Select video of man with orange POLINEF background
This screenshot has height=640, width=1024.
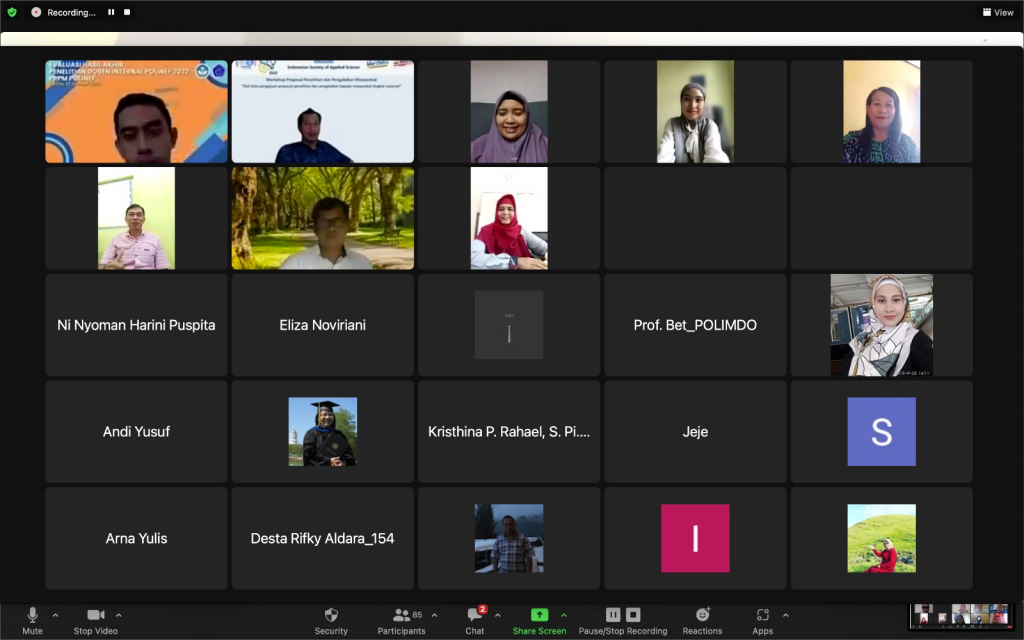tap(136, 112)
